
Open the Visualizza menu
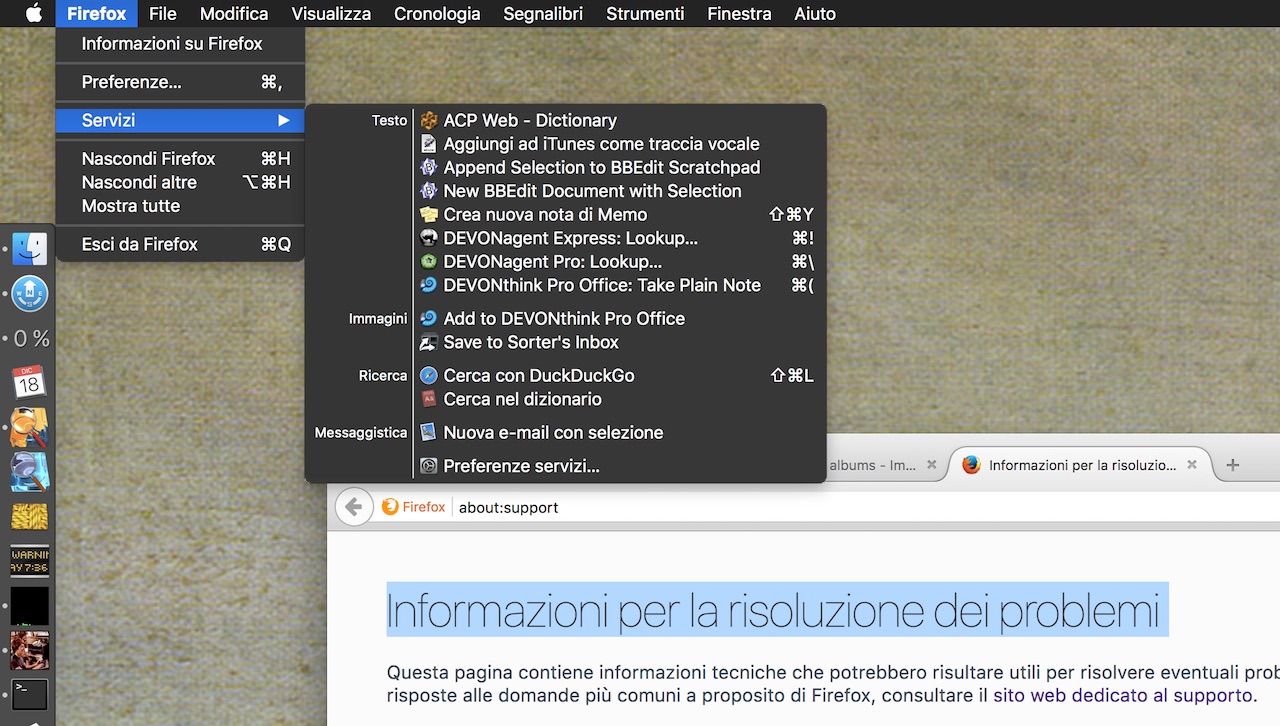coord(331,13)
